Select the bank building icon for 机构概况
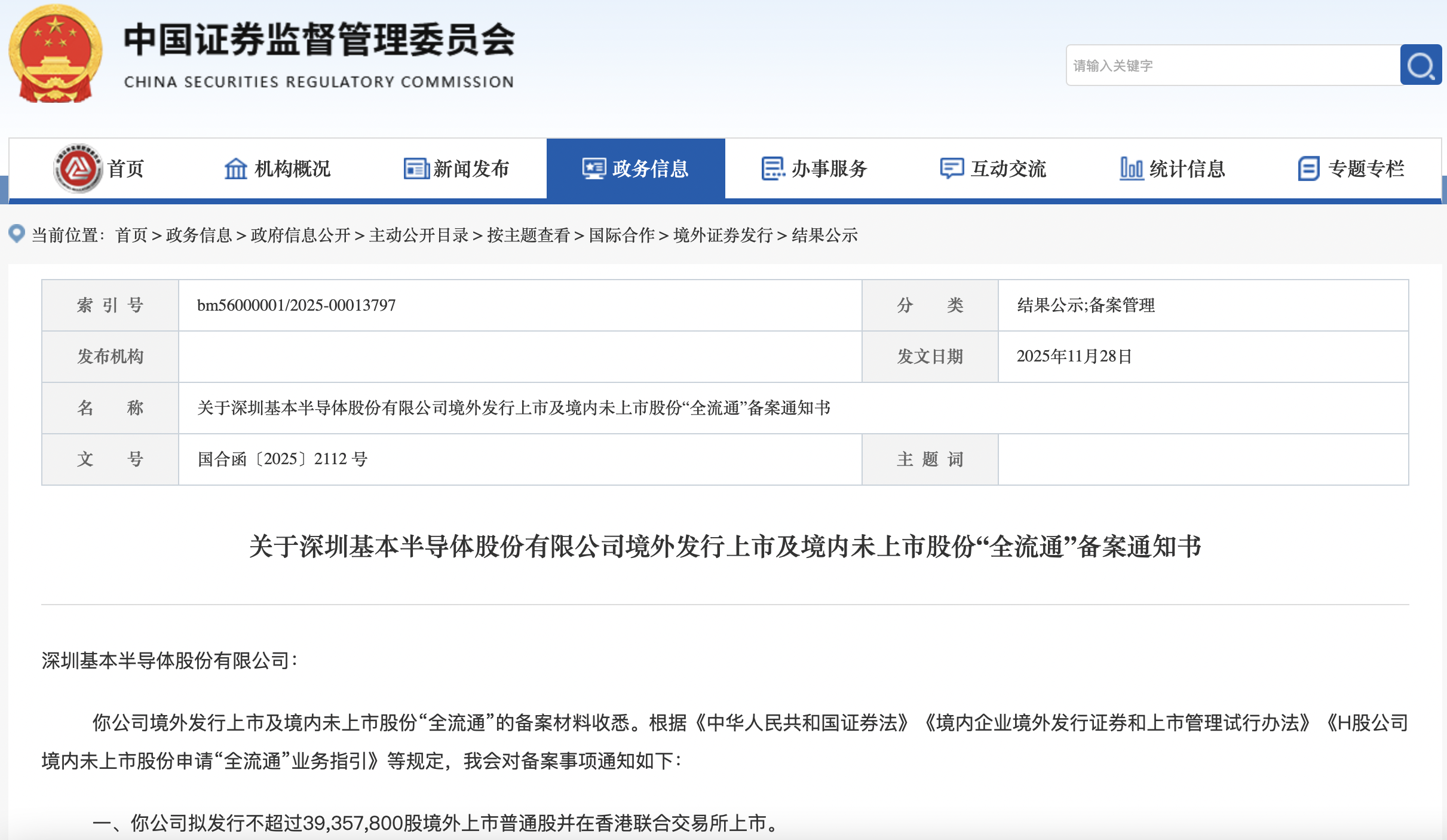Screen dimensions: 1447x840 click(237, 169)
